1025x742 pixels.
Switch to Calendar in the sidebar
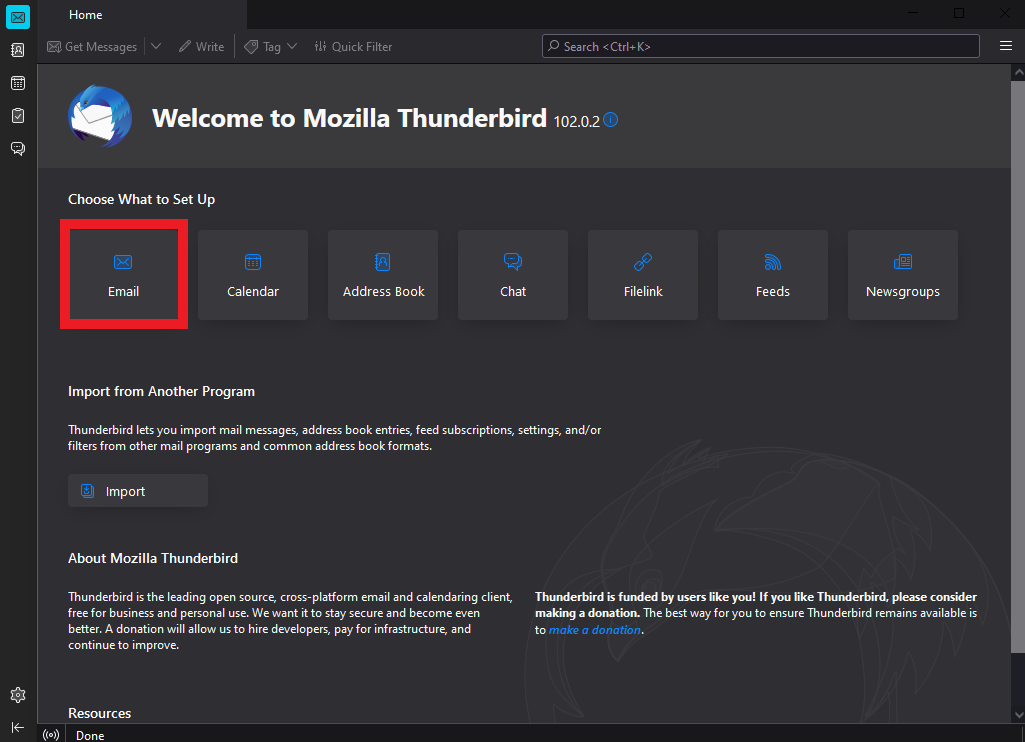click(x=18, y=83)
